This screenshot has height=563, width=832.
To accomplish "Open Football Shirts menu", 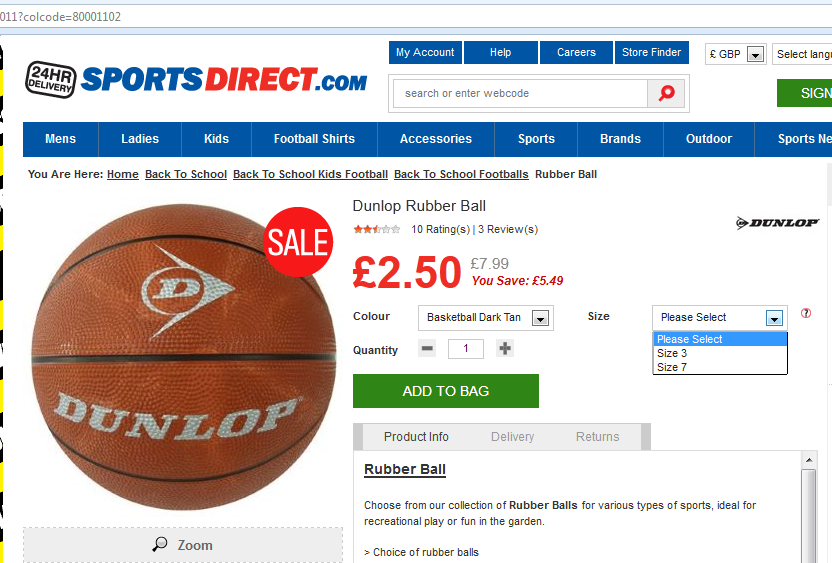I will [x=314, y=139].
